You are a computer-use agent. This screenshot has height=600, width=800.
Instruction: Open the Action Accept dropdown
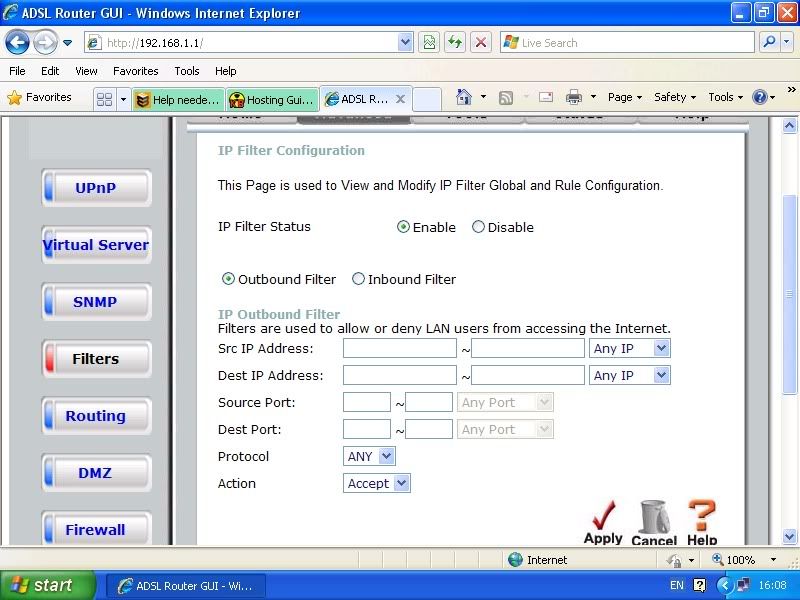click(377, 484)
